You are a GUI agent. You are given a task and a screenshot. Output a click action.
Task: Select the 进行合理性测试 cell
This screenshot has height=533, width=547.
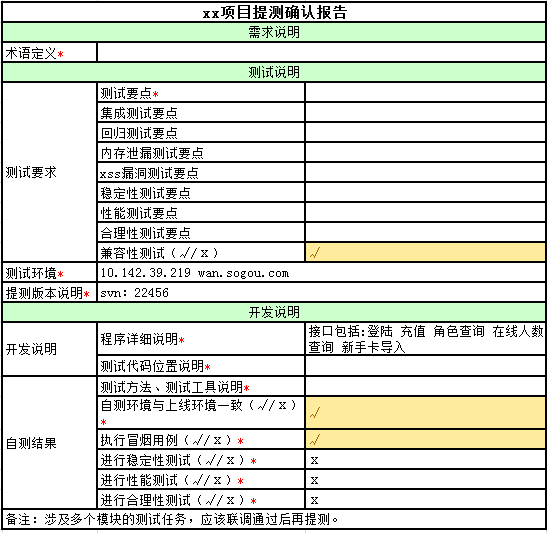[201, 499]
